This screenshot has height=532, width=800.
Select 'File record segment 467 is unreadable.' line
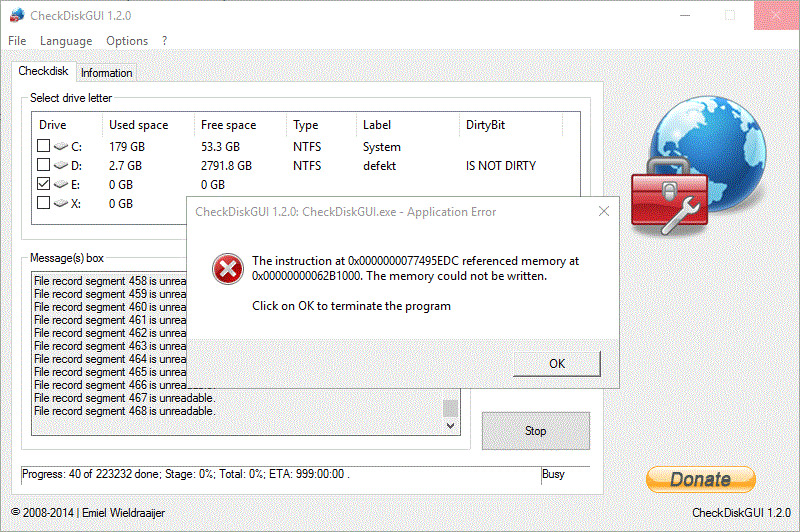click(124, 398)
